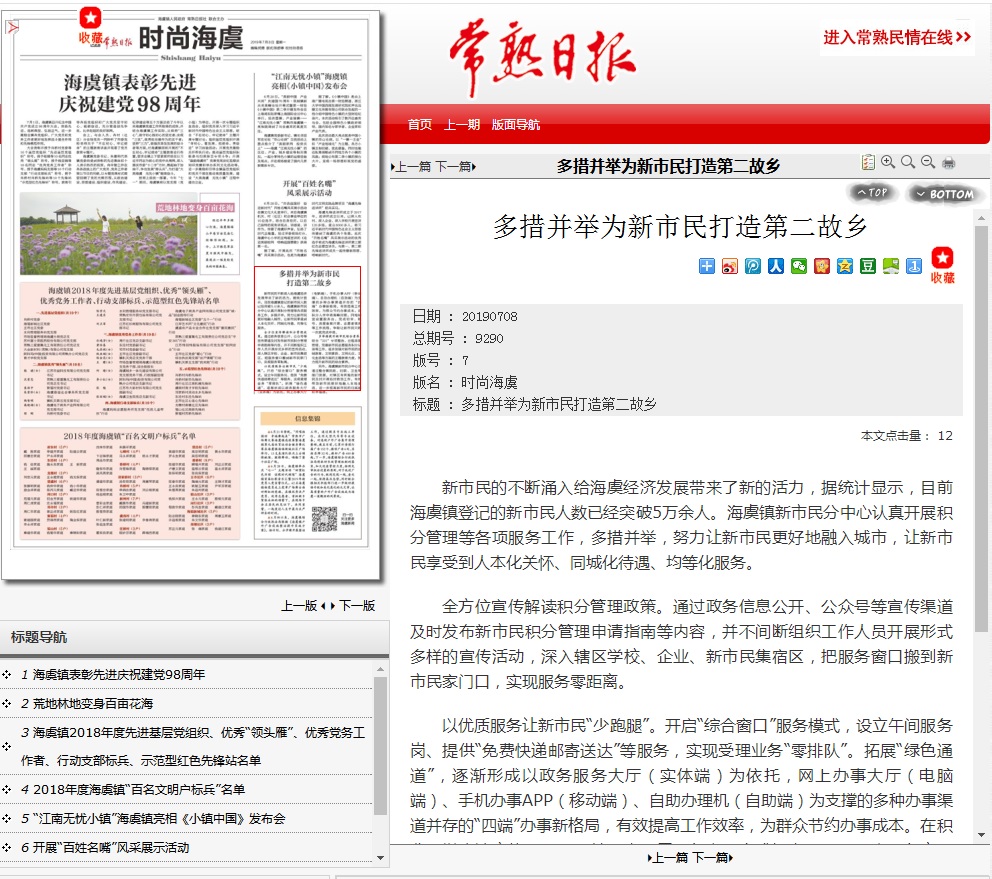Screen dimensions: 992x879
Task: Click the blue number-one share icon
Action: click(x=914, y=266)
